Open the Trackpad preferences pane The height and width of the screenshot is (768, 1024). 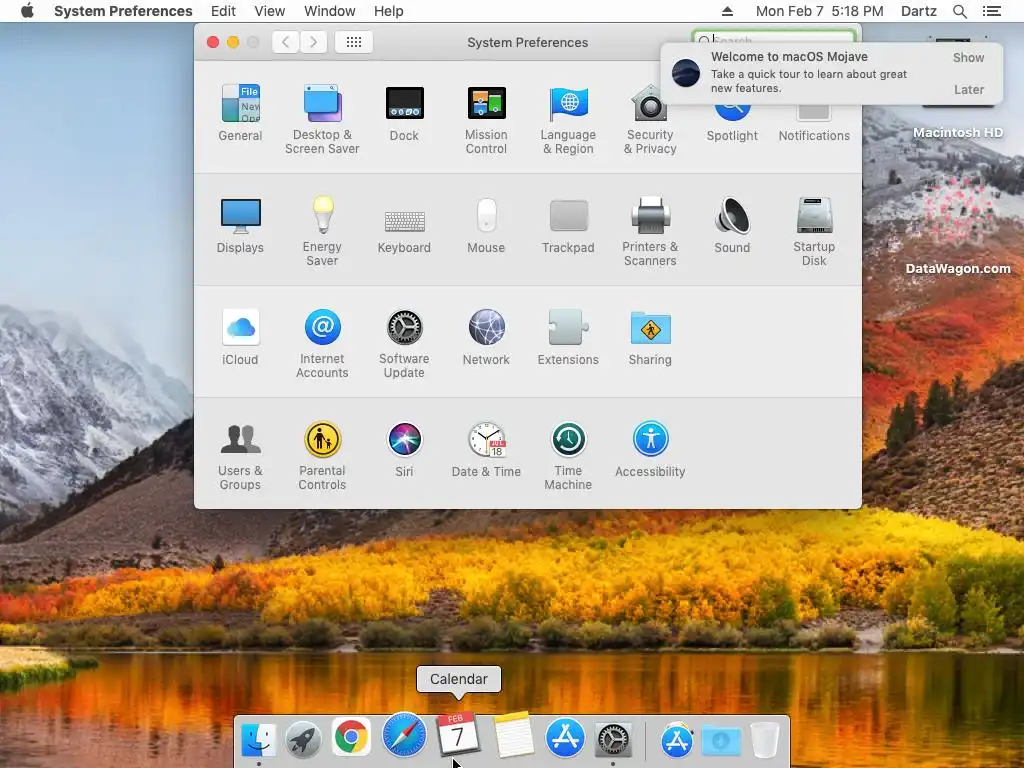point(568,225)
